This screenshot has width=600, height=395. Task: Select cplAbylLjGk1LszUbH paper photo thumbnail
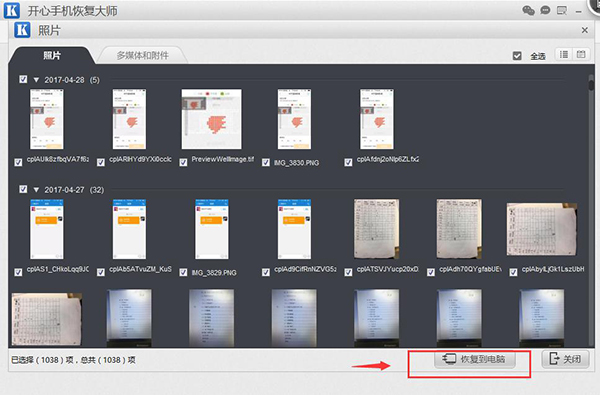point(542,229)
